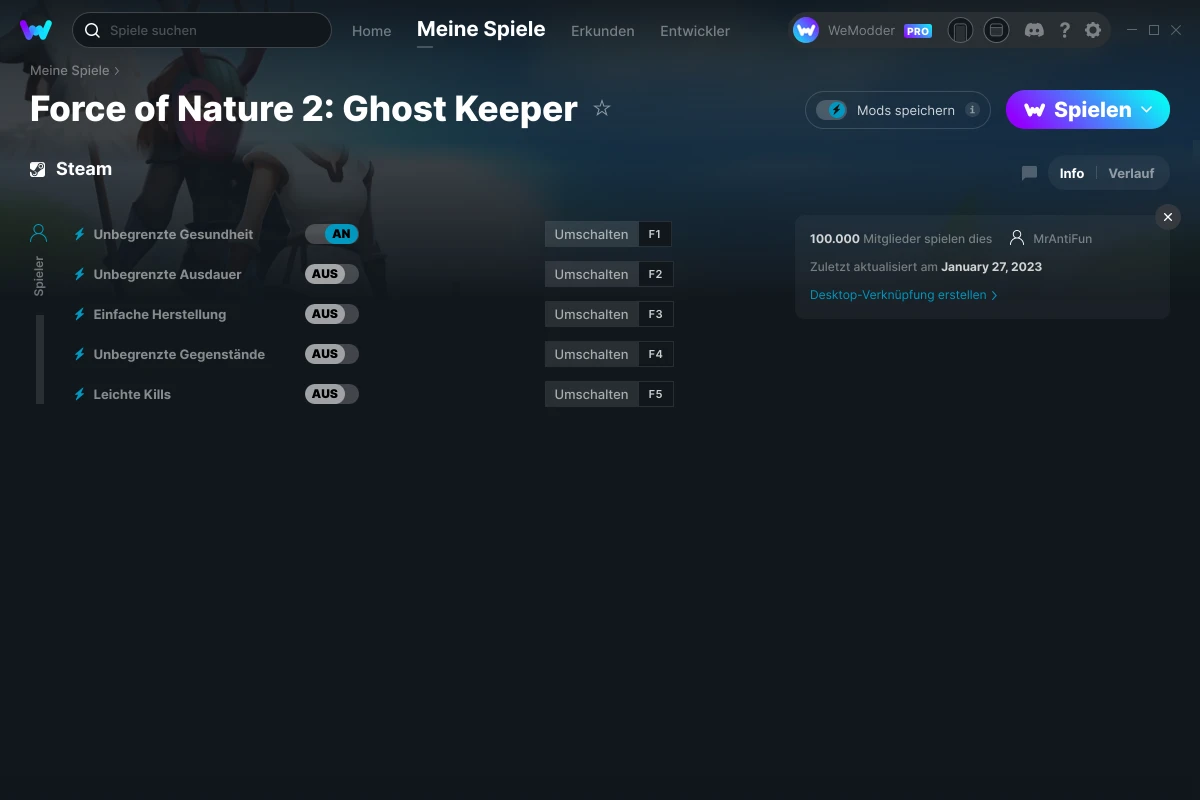Click the F4 hotkey box
The height and width of the screenshot is (800, 1200).
coord(656,354)
